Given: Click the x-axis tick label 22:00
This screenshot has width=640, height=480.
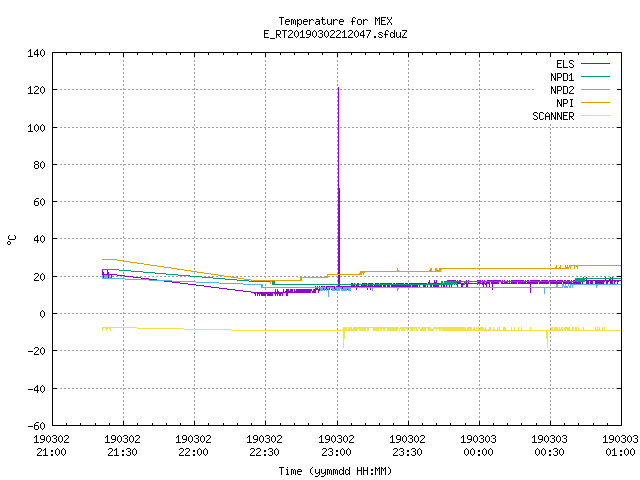Looking at the screenshot, I should [x=193, y=452].
